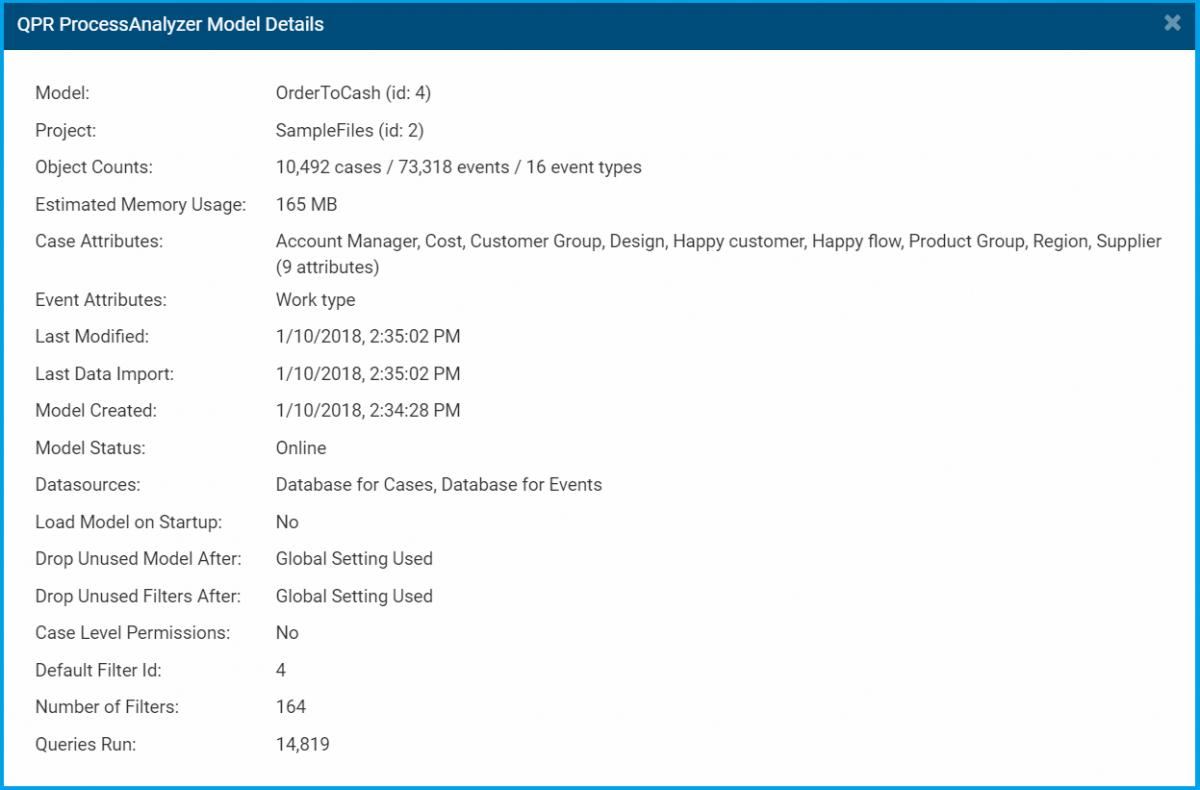The height and width of the screenshot is (790, 1200).
Task: Click the 'Event Attributes:' label
Action: pyautogui.click(x=101, y=299)
